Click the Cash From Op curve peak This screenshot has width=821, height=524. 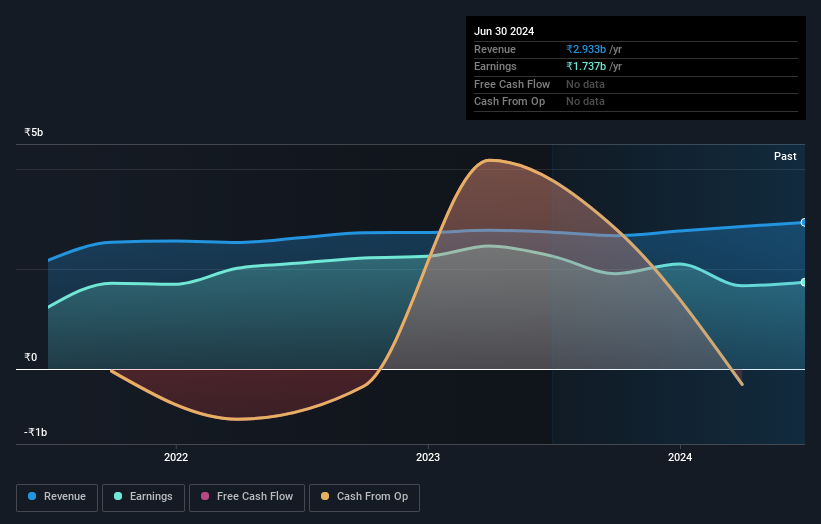tap(489, 160)
